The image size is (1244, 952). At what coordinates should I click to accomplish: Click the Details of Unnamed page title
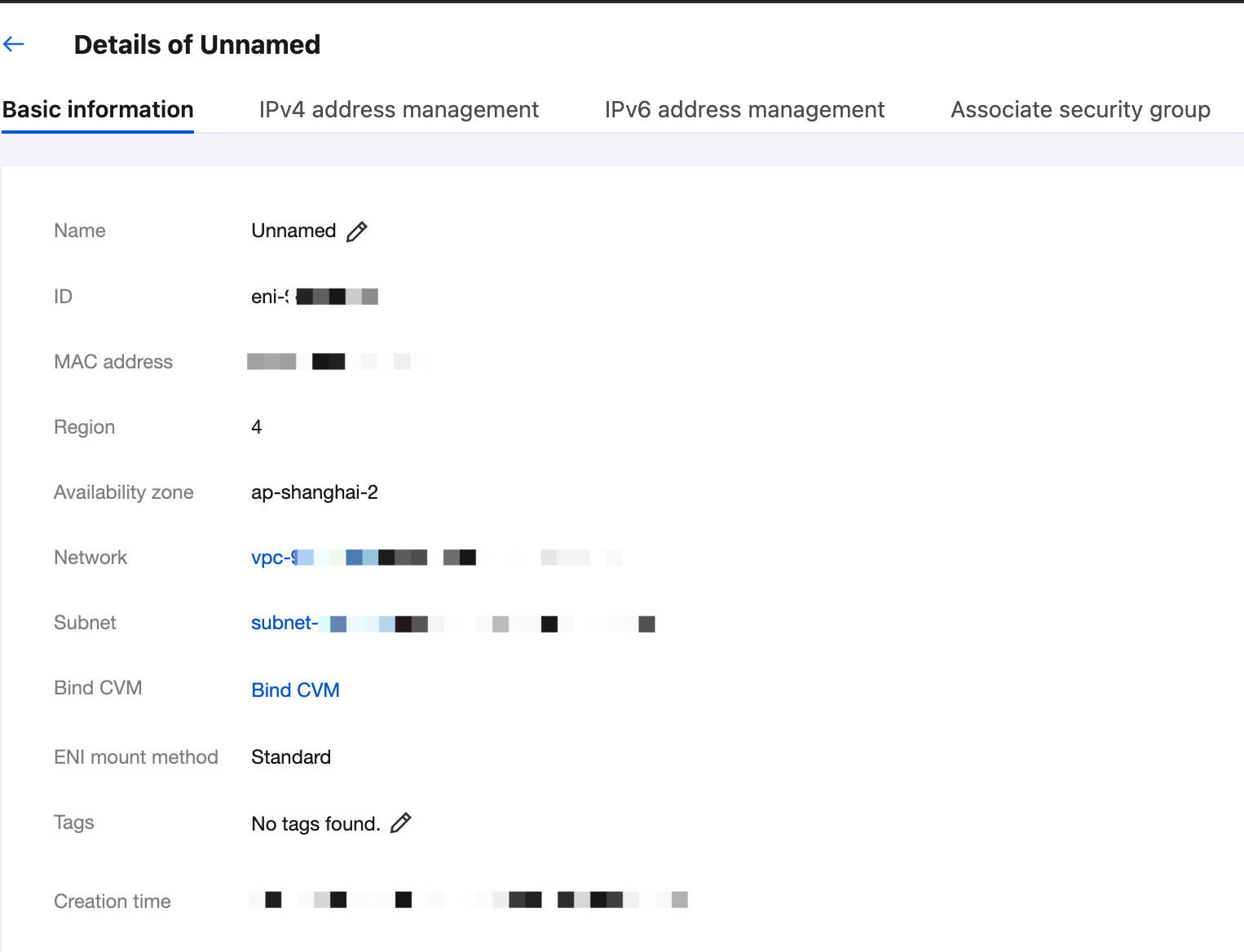[x=196, y=45]
